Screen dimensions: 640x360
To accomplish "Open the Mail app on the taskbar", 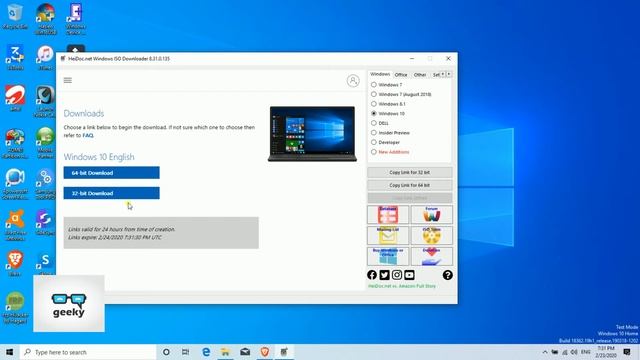I will pyautogui.click(x=245, y=352).
